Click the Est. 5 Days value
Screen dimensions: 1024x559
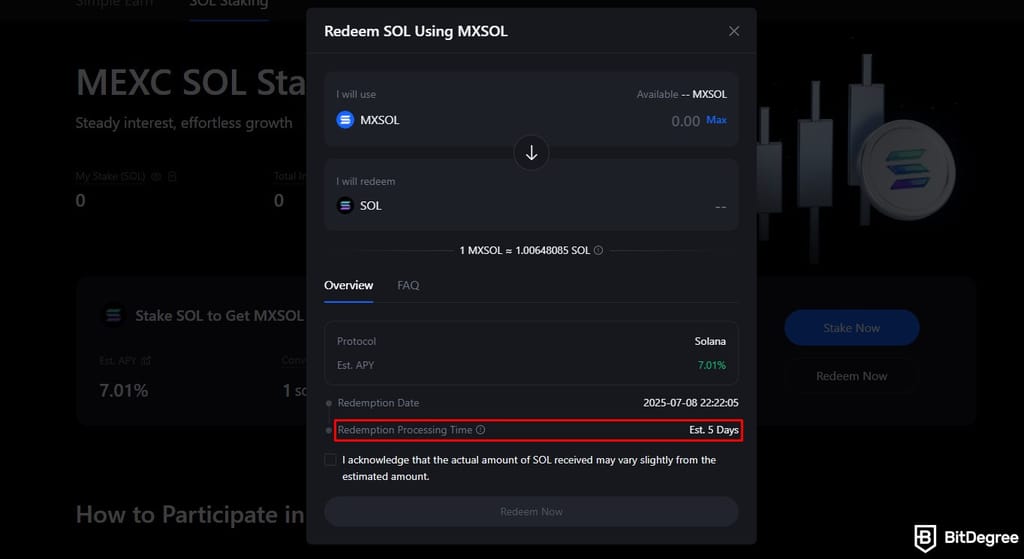click(714, 430)
